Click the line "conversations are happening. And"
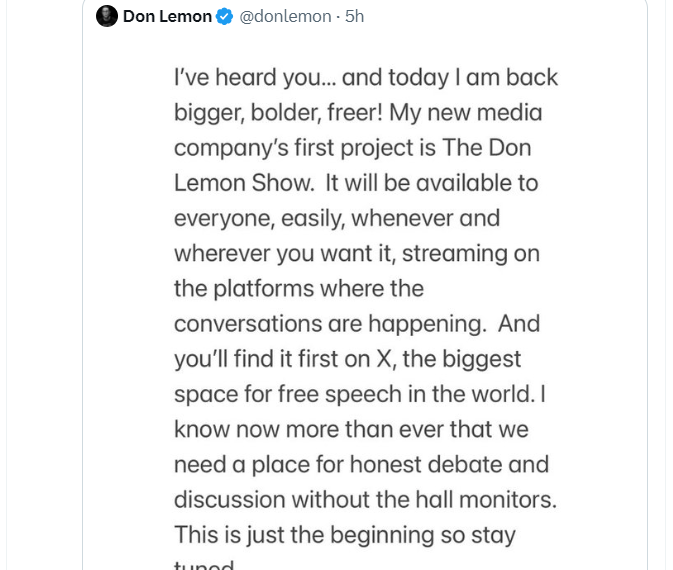673x570 pixels. tap(357, 324)
